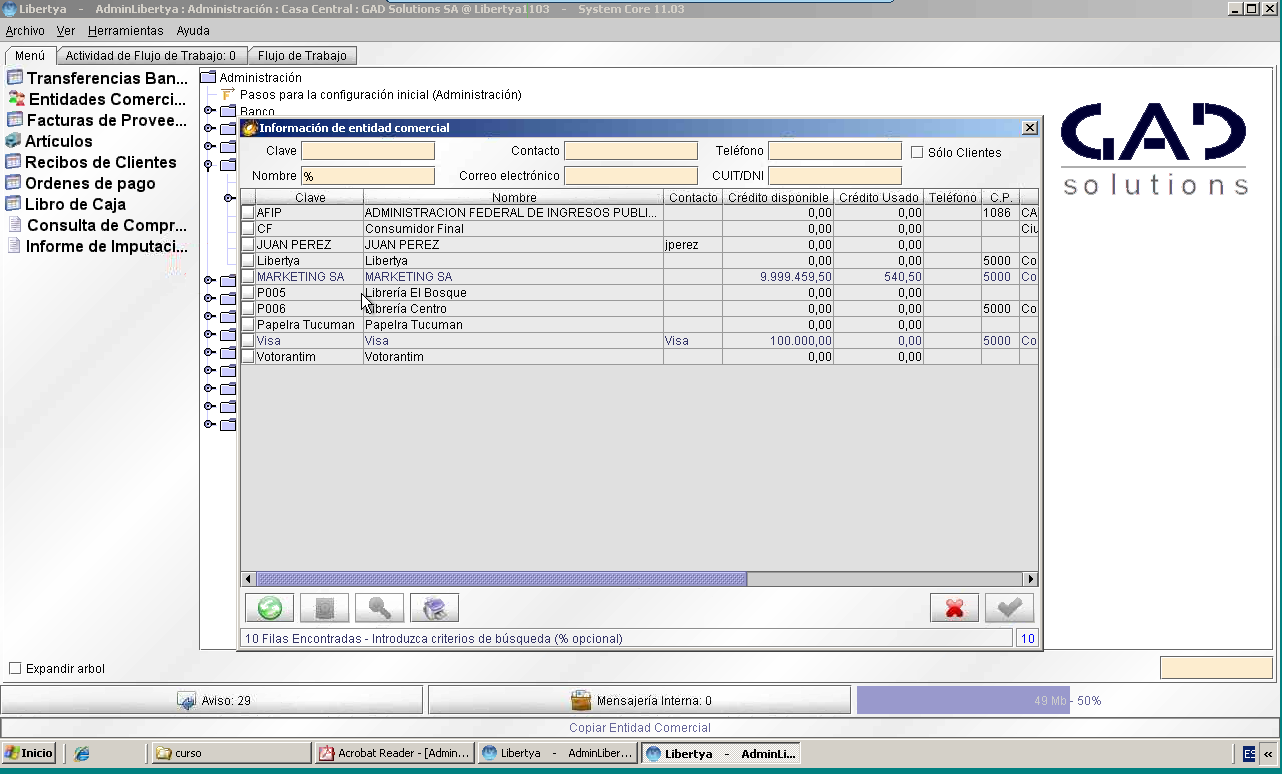
Task: Click the green refresh button in the dialog
Action: pyautogui.click(x=269, y=607)
